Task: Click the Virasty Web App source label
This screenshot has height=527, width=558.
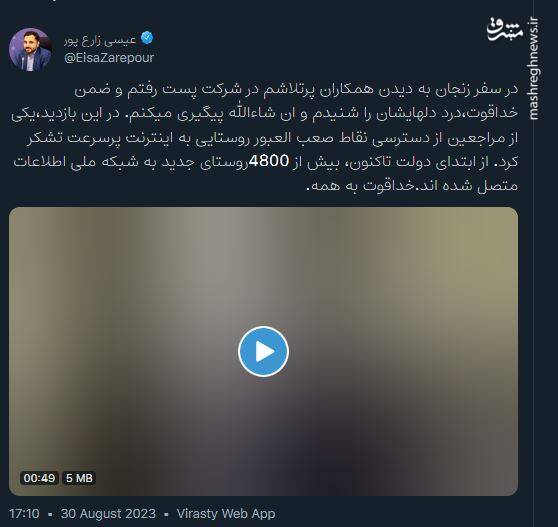Action: [x=226, y=513]
